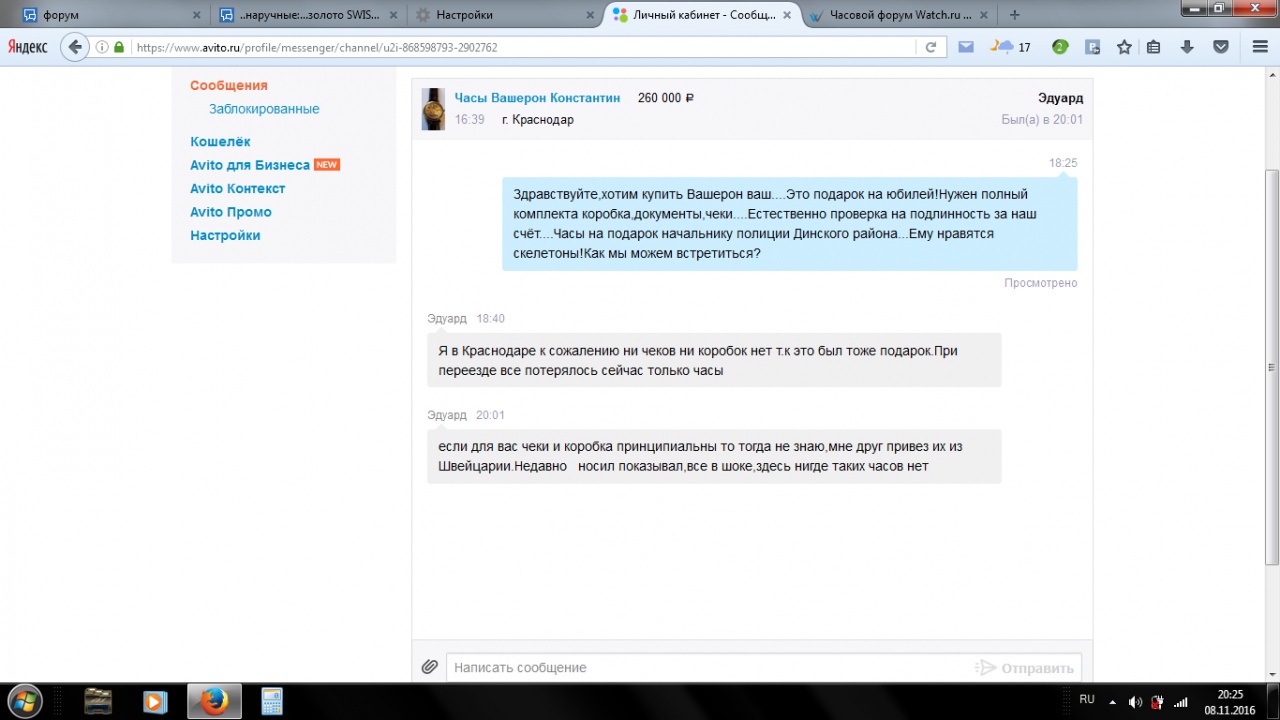The height and width of the screenshot is (720, 1280).
Task: Open the Firefox taskbar icon
Action: coord(213,702)
